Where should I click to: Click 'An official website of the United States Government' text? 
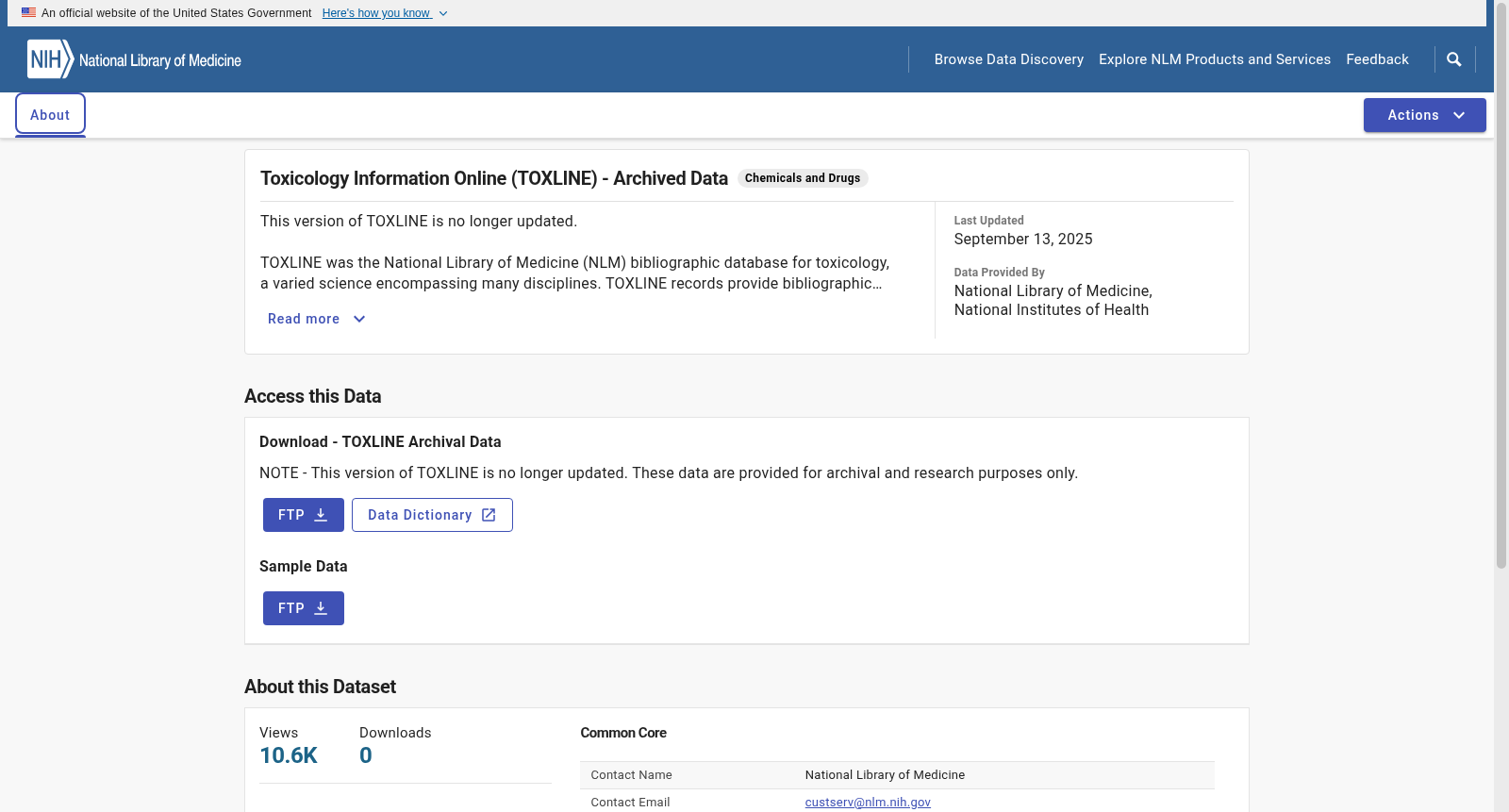[176, 13]
